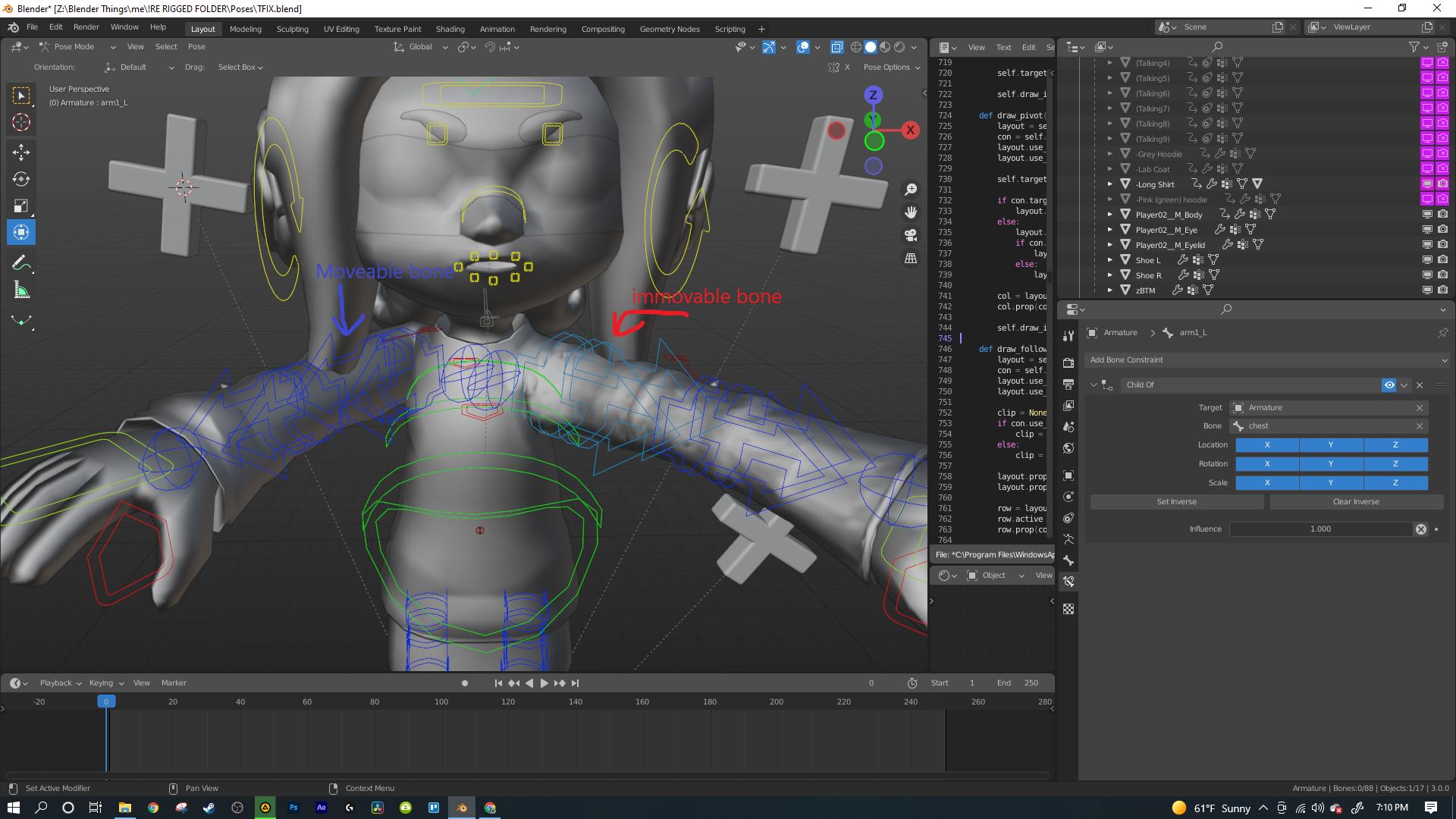
Task: Select the Scale tool
Action: [x=21, y=206]
